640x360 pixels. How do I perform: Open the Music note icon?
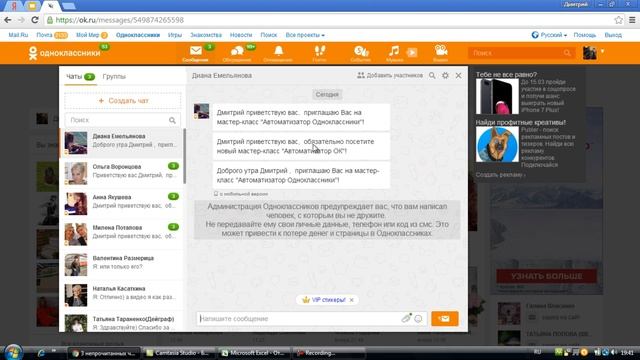point(394,51)
